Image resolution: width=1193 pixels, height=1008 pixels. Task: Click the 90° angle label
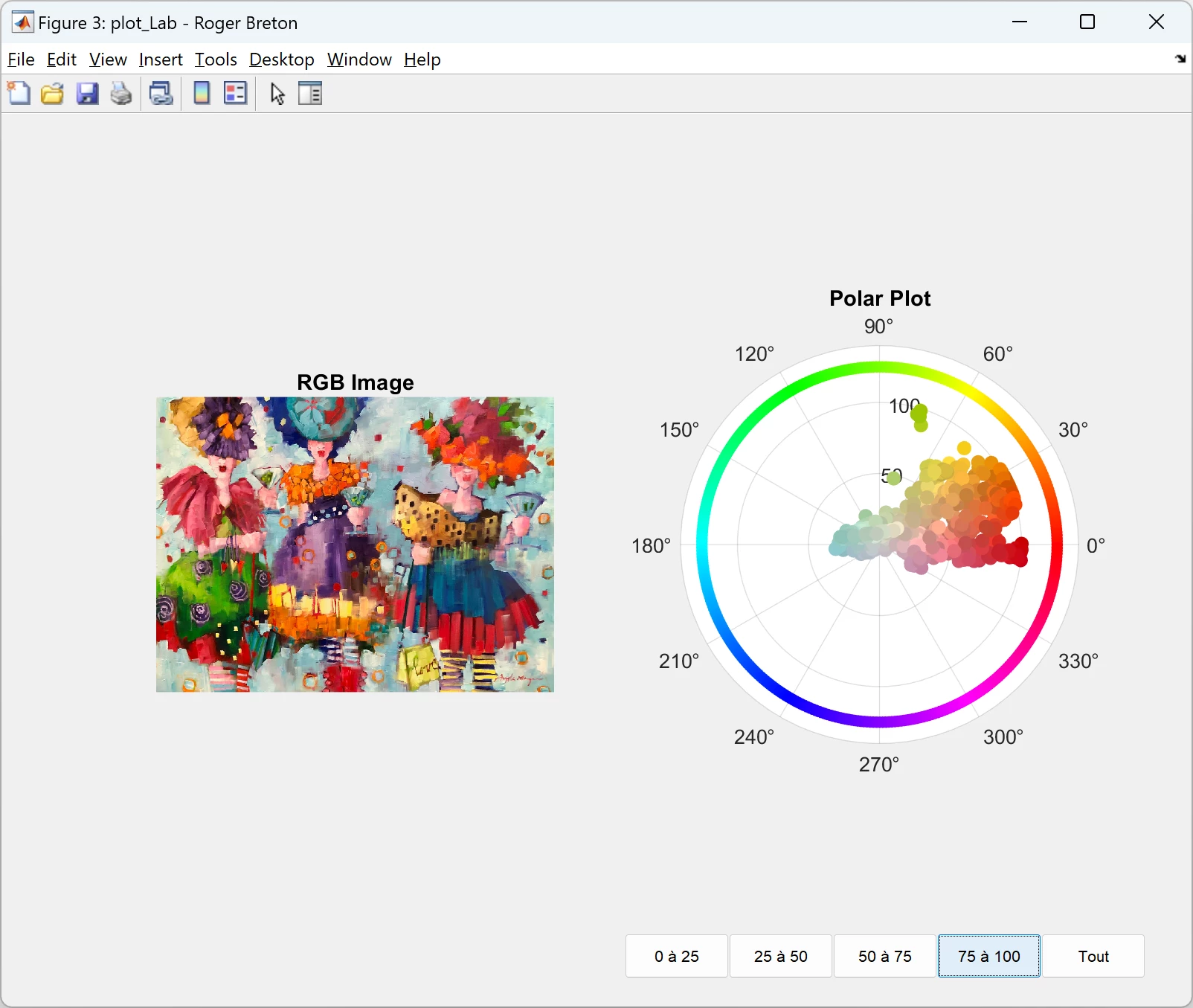(x=878, y=327)
